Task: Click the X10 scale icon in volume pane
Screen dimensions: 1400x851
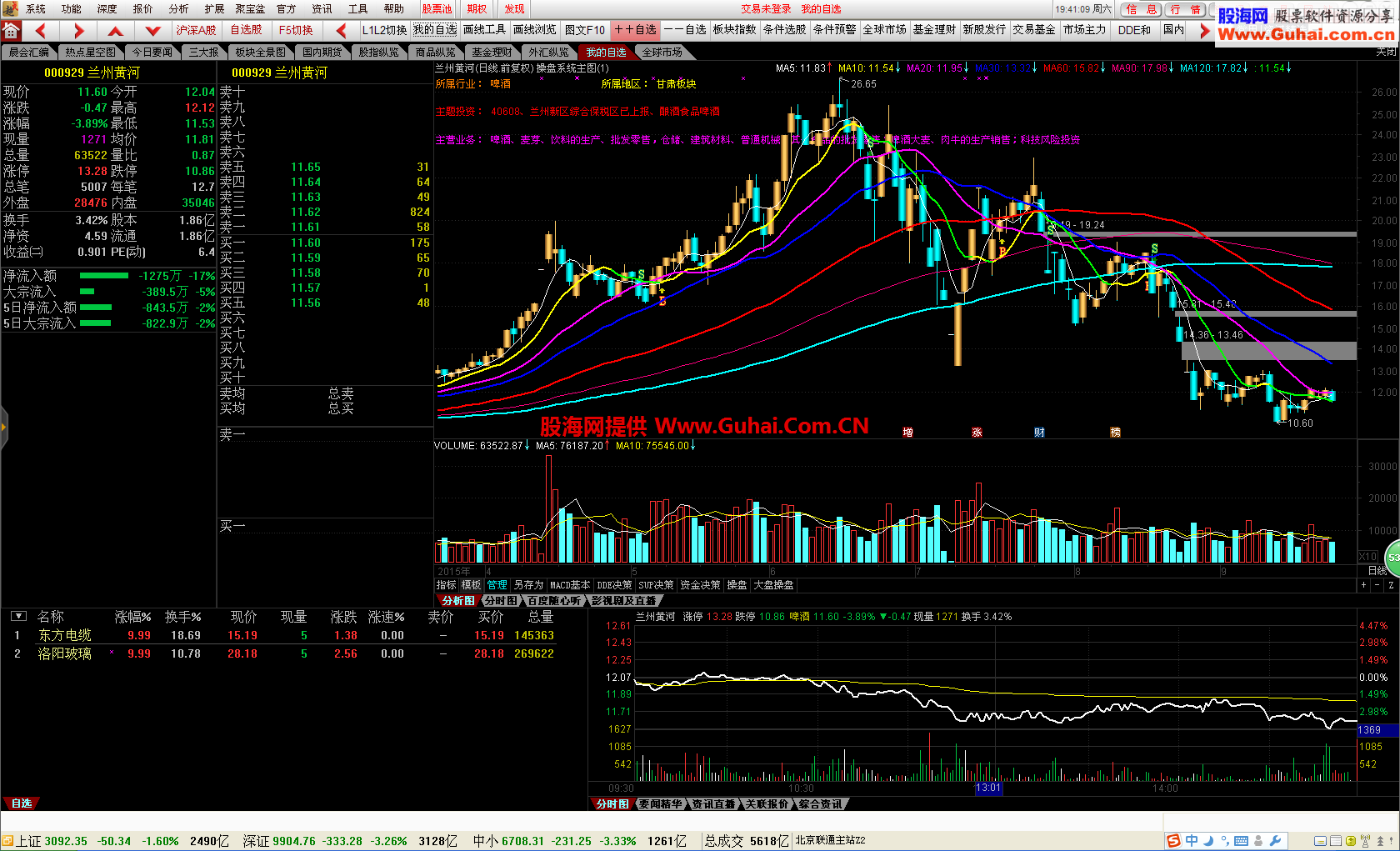Action: tap(1367, 556)
